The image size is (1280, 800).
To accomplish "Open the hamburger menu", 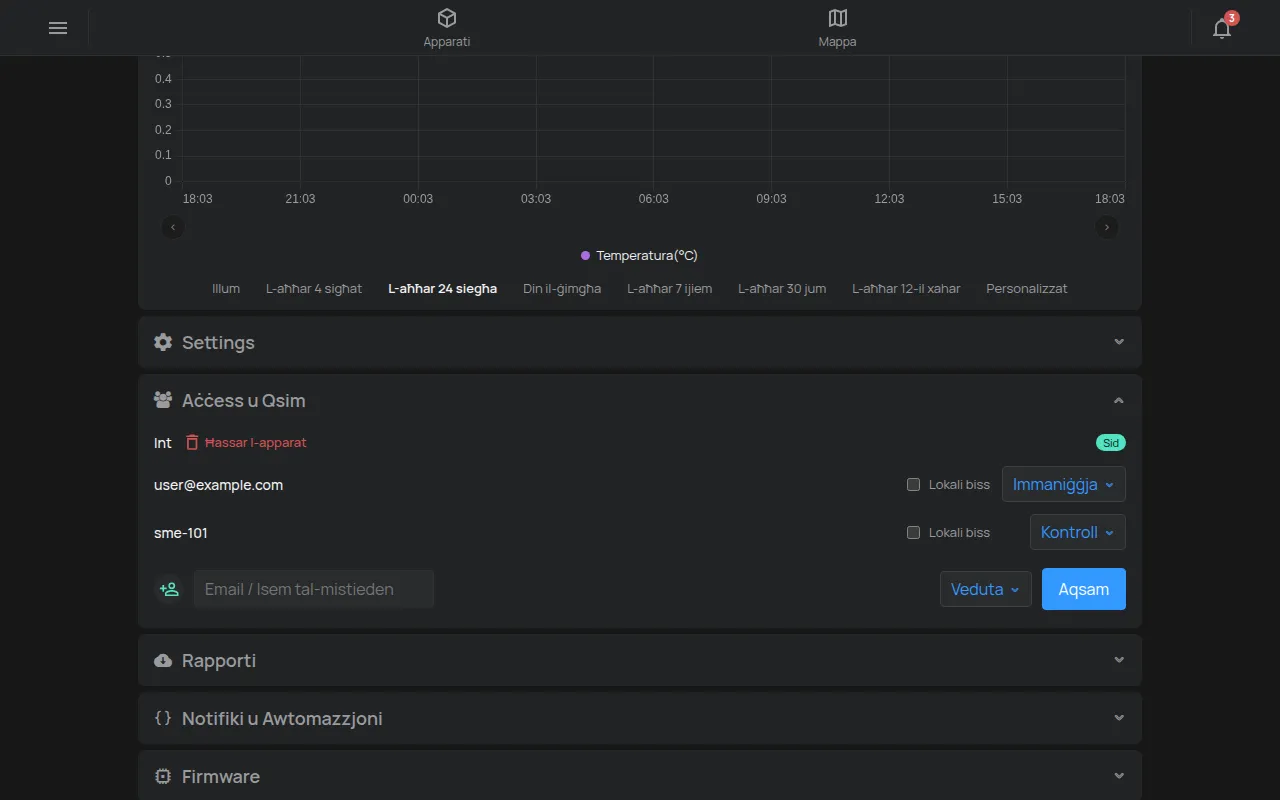I will [x=58, y=28].
